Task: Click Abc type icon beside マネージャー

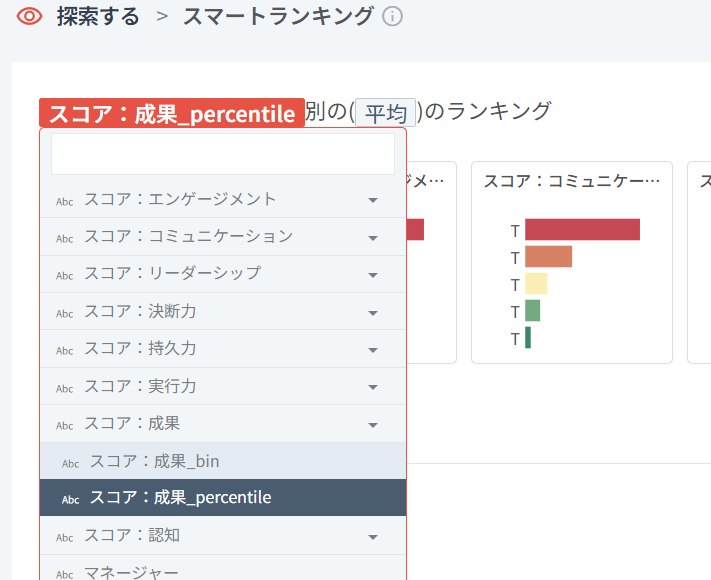Action: 64,575
